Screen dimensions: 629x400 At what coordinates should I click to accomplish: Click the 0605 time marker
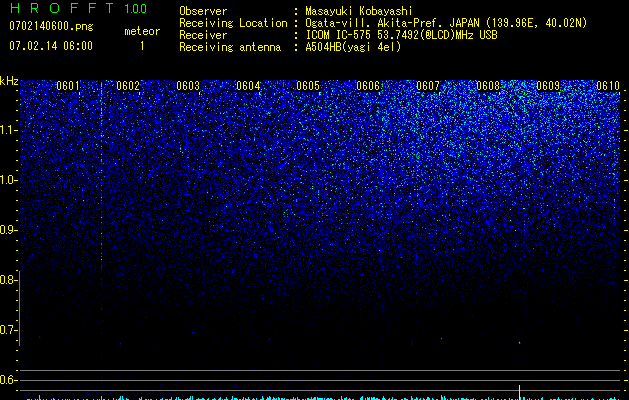(308, 86)
